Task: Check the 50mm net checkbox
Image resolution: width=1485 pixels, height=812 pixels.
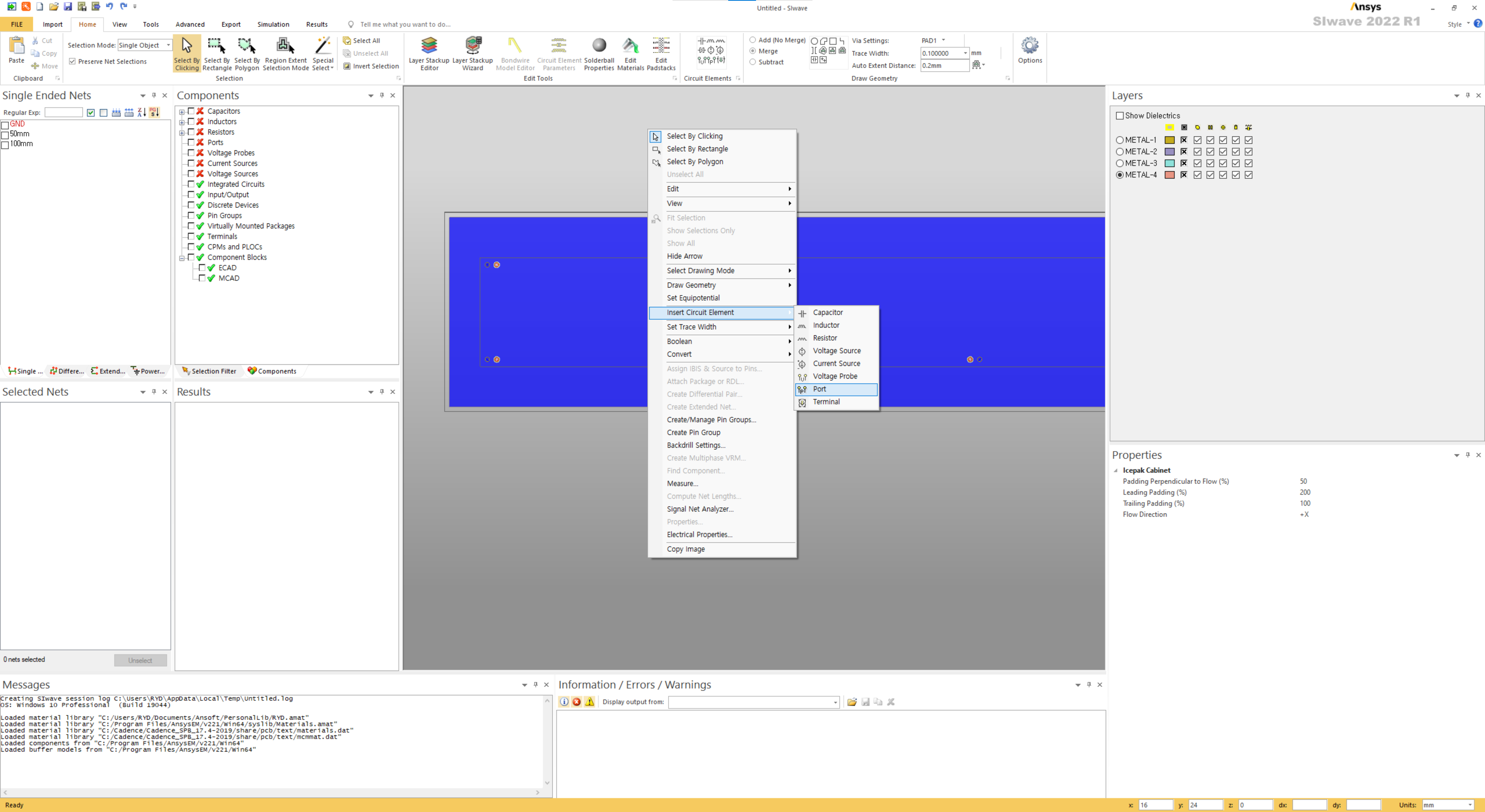Action: pos(5,135)
